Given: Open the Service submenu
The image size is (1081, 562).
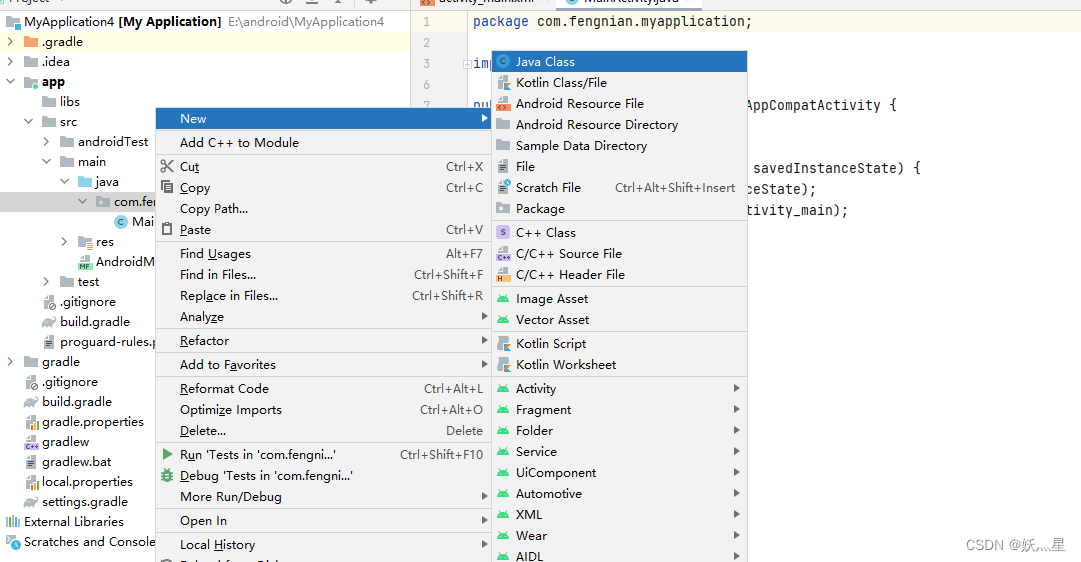Looking at the screenshot, I should [619, 452].
